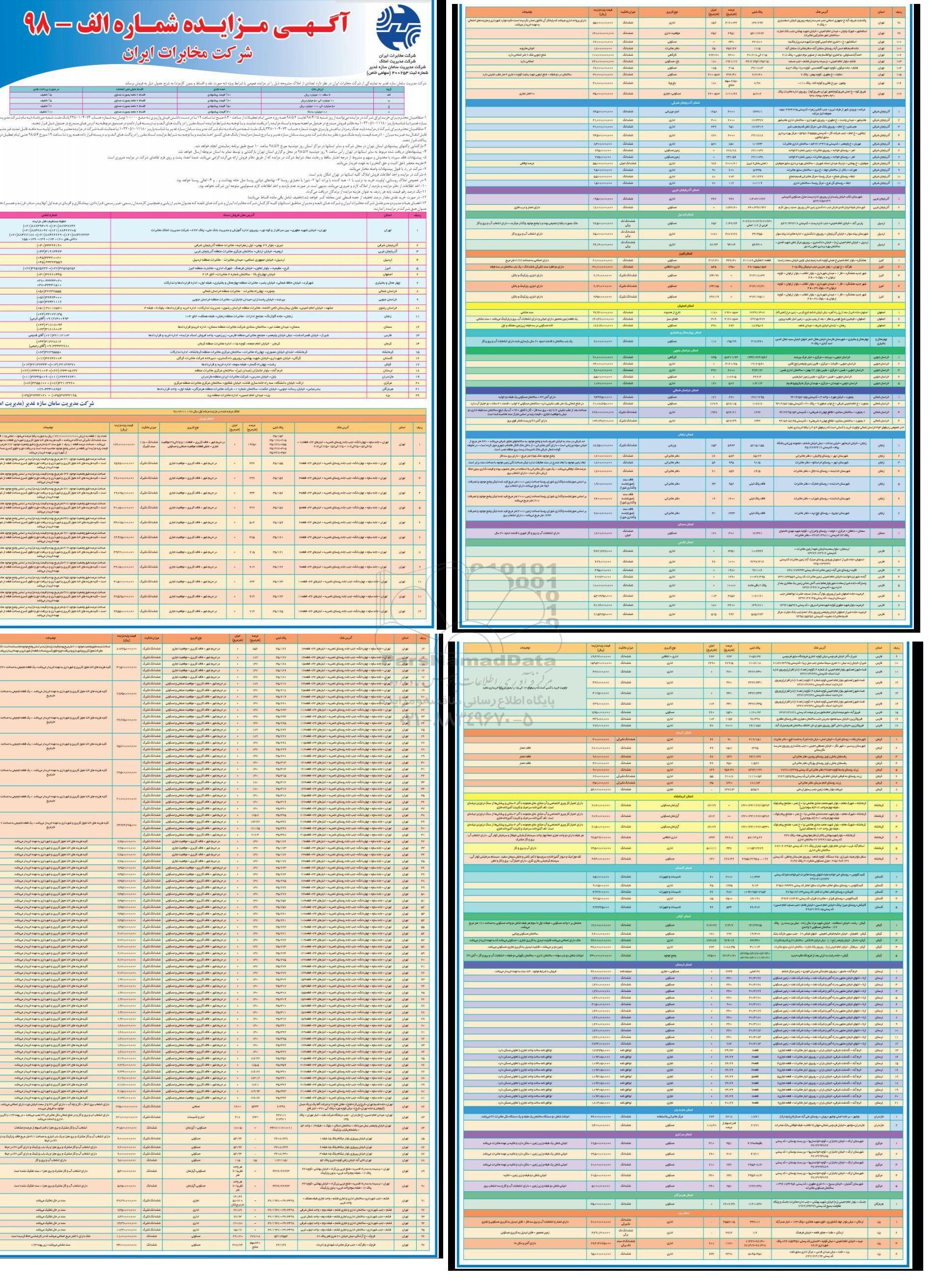Click "چهار محال و بختیاری" in the sales offices table

coord(388,283)
